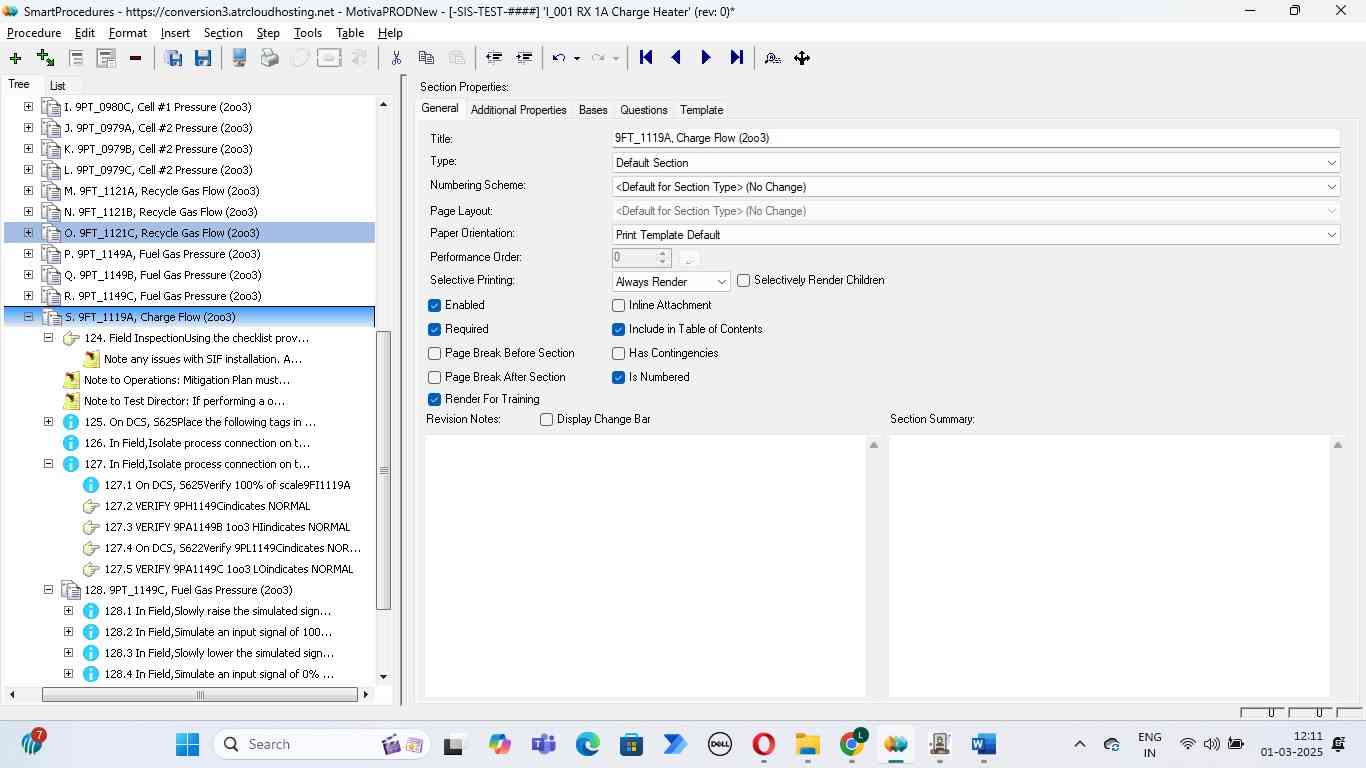Open the Procedure menu
The width and height of the screenshot is (1366, 768).
coord(34,33)
